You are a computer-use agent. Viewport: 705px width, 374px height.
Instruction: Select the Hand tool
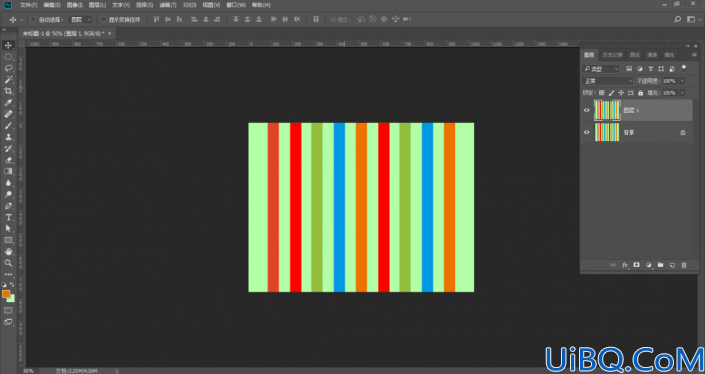point(8,251)
